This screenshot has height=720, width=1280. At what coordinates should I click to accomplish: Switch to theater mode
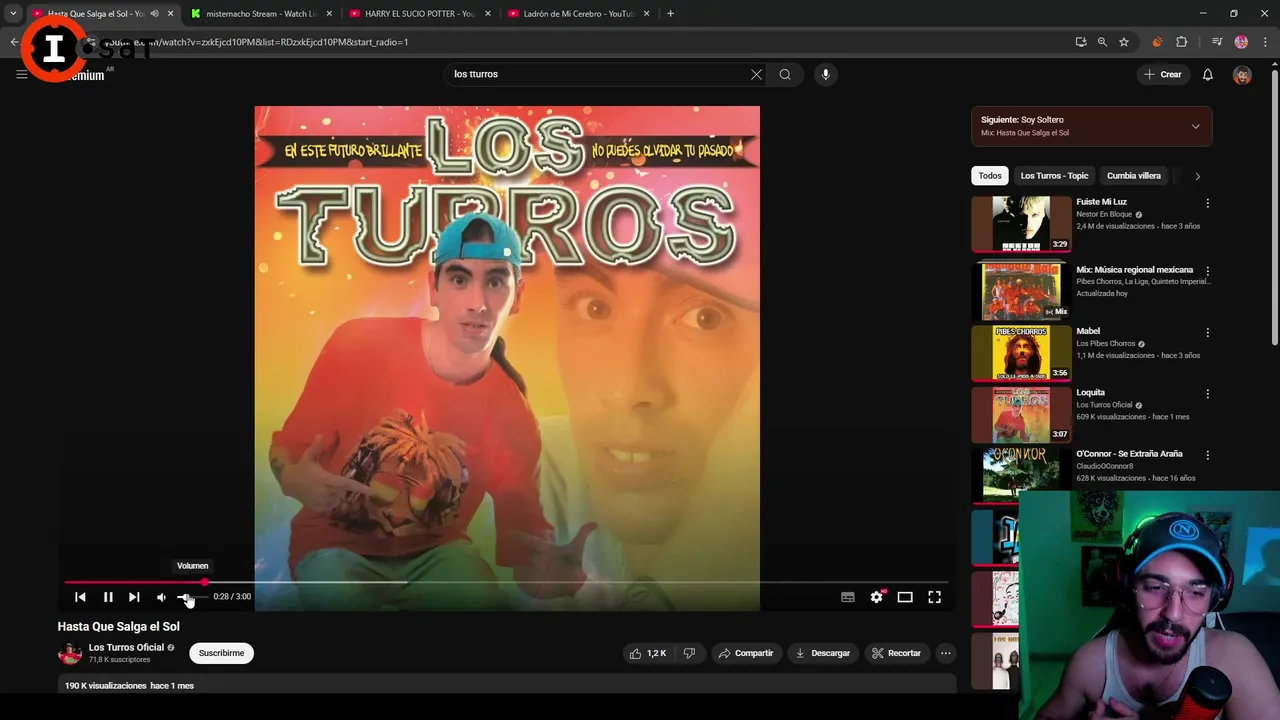point(905,597)
